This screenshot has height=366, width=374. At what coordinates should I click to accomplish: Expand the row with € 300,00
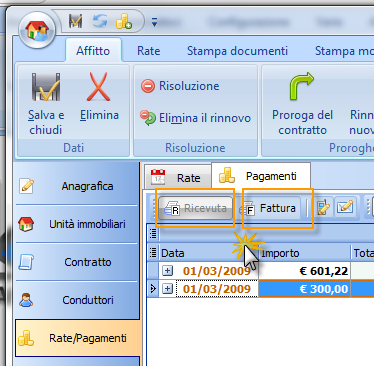(x=167, y=289)
